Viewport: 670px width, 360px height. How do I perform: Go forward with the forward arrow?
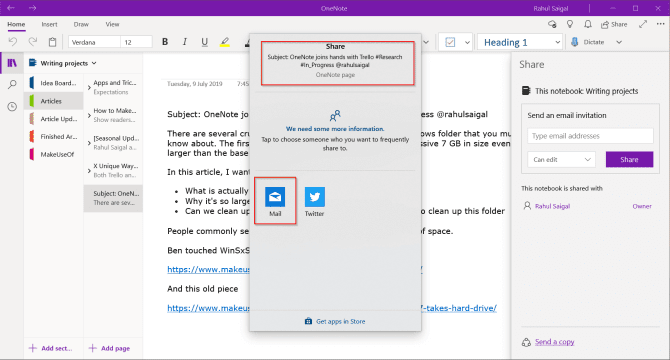click(32, 8)
